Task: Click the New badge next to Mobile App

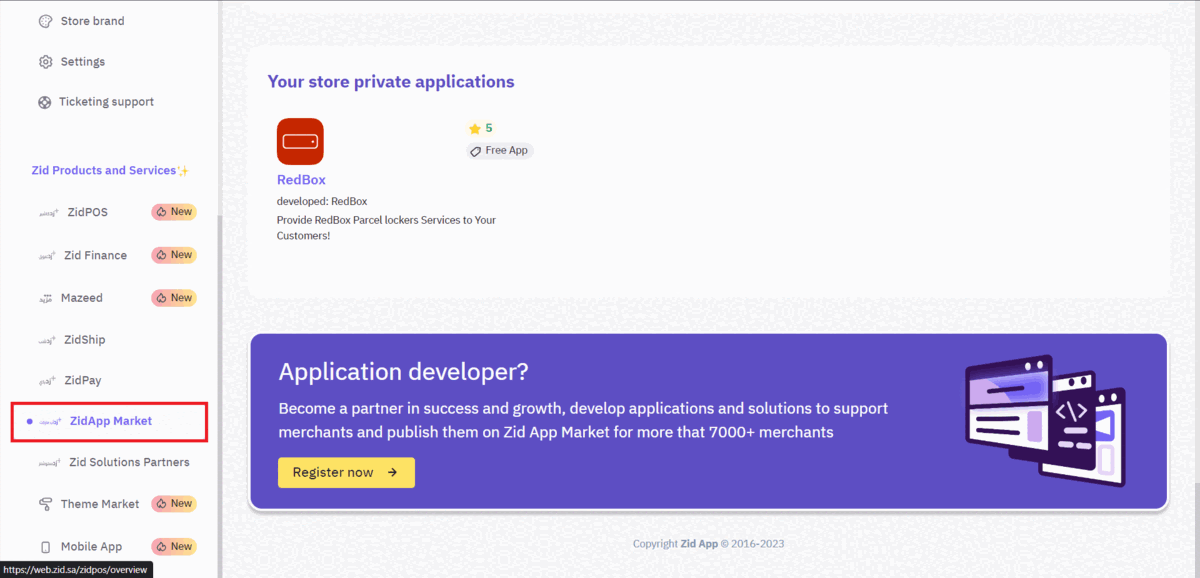Action: [x=174, y=547]
